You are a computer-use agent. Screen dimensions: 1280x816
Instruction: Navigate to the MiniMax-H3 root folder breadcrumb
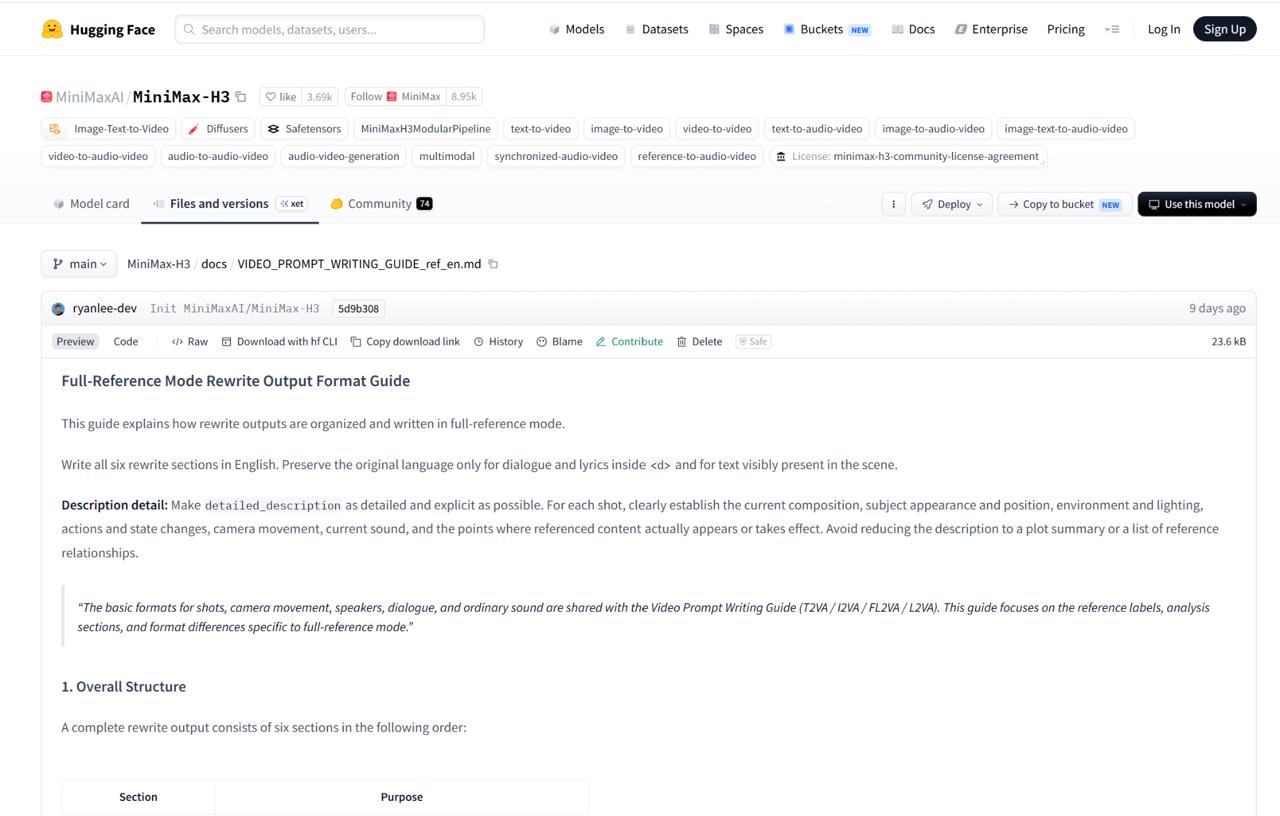pyautogui.click(x=158, y=264)
